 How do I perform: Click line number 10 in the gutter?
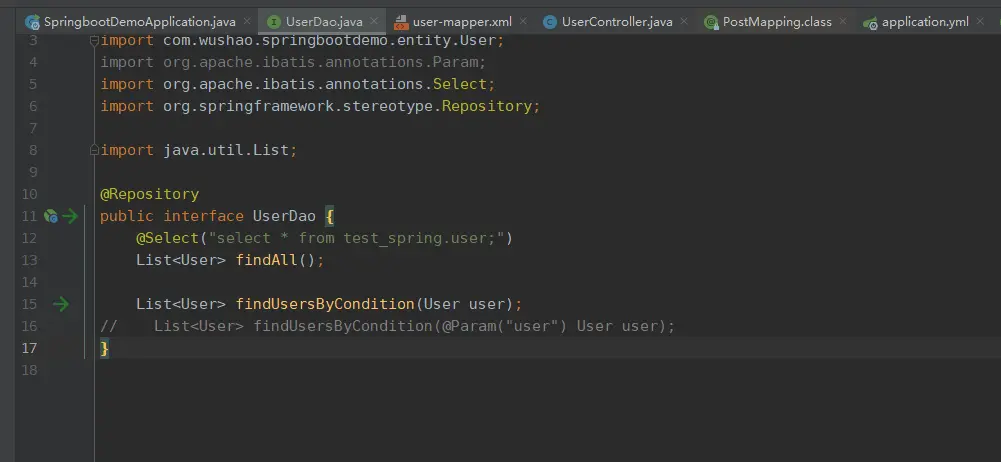29,194
